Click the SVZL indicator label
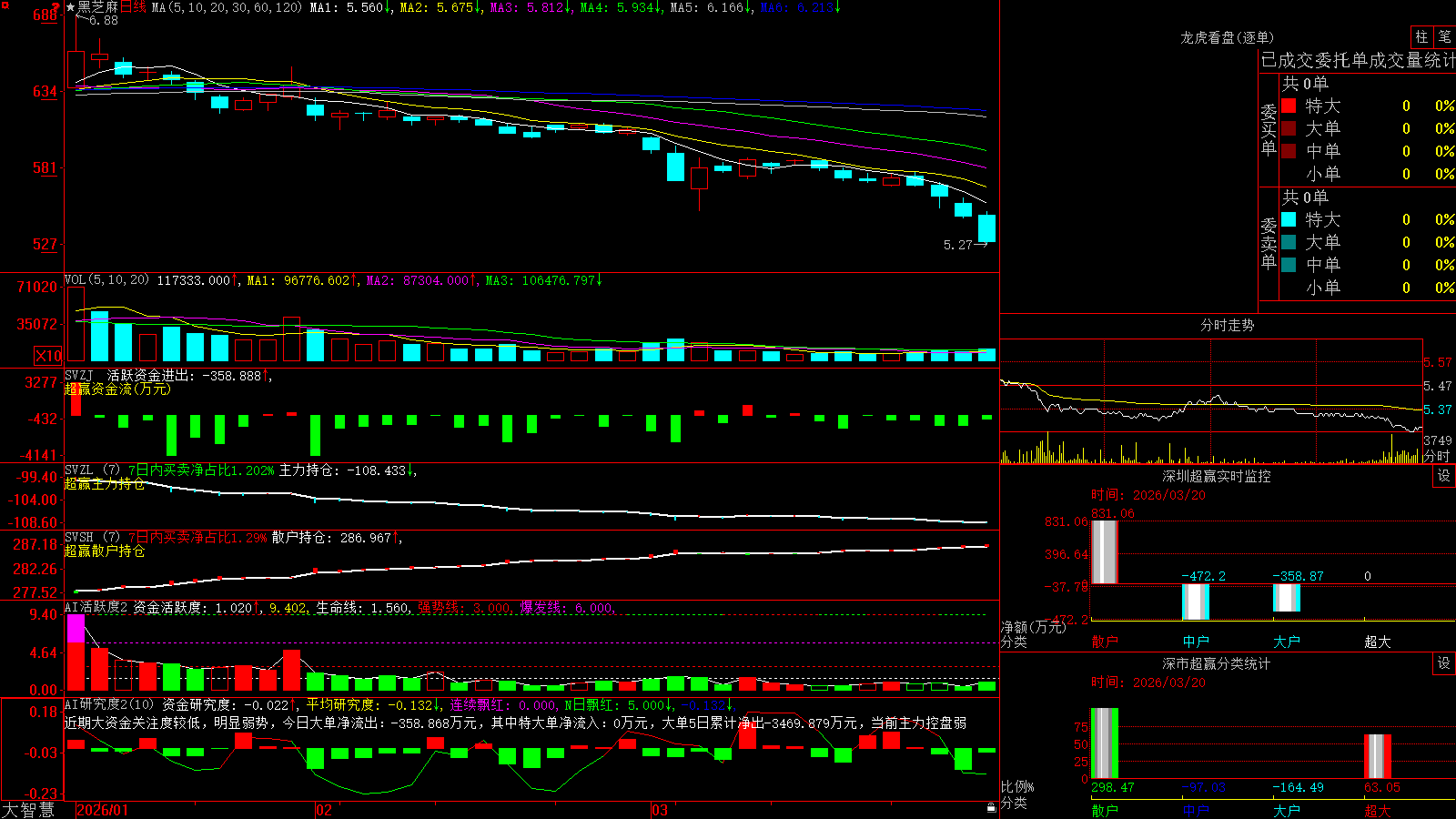The width and height of the screenshot is (1456, 819). coord(79,470)
